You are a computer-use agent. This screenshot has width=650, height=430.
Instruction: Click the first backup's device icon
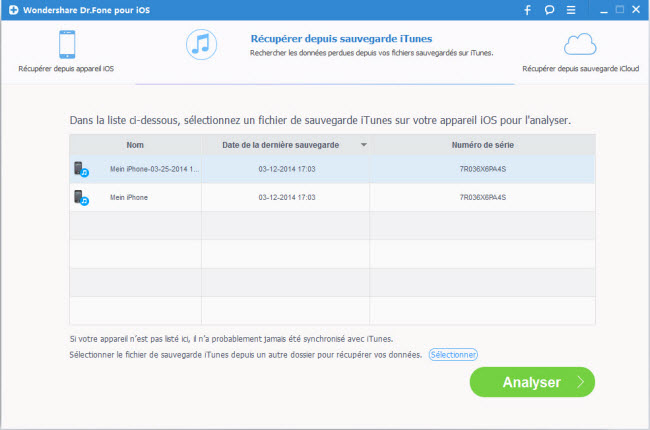pos(81,169)
